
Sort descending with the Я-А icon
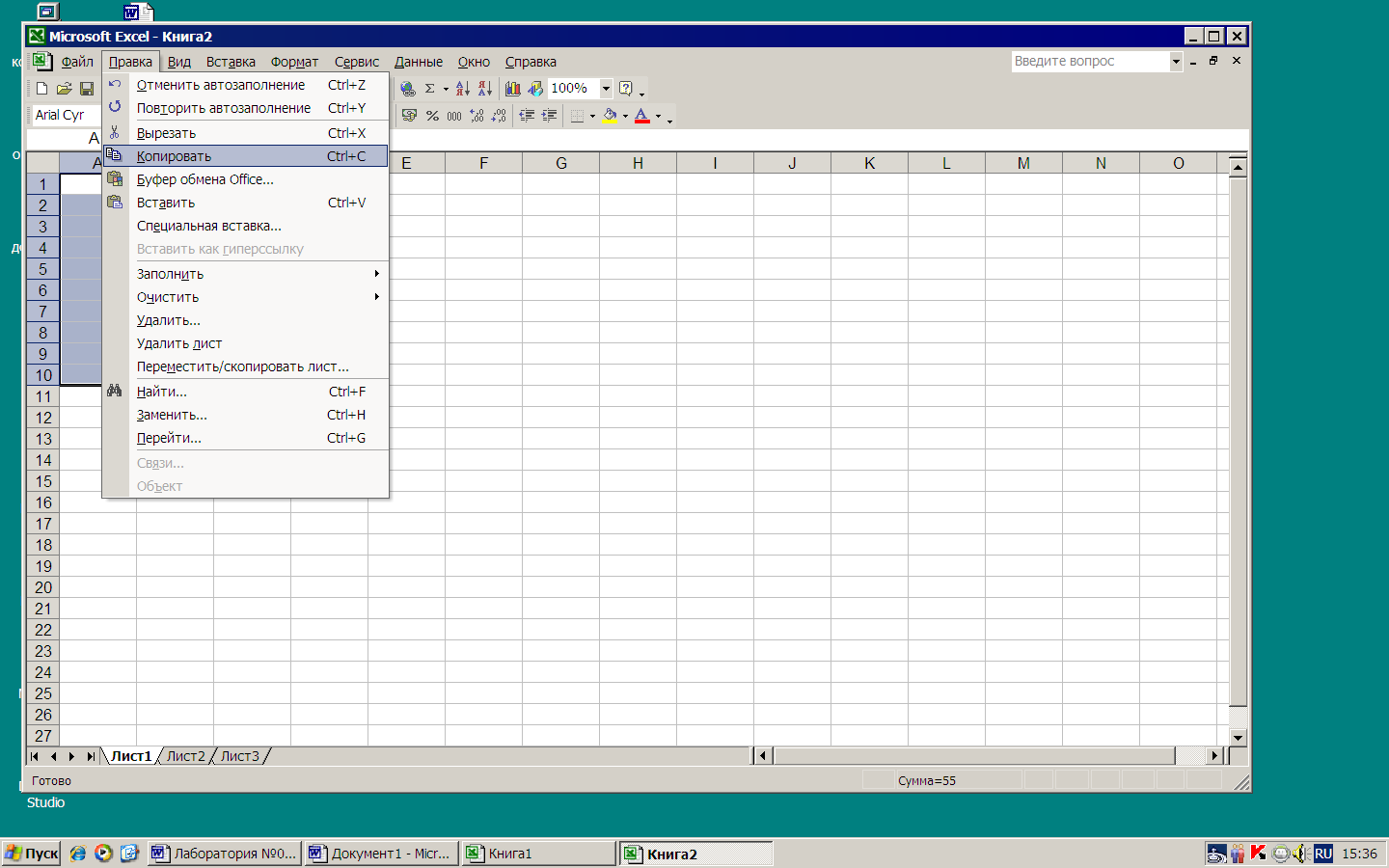tap(485, 89)
